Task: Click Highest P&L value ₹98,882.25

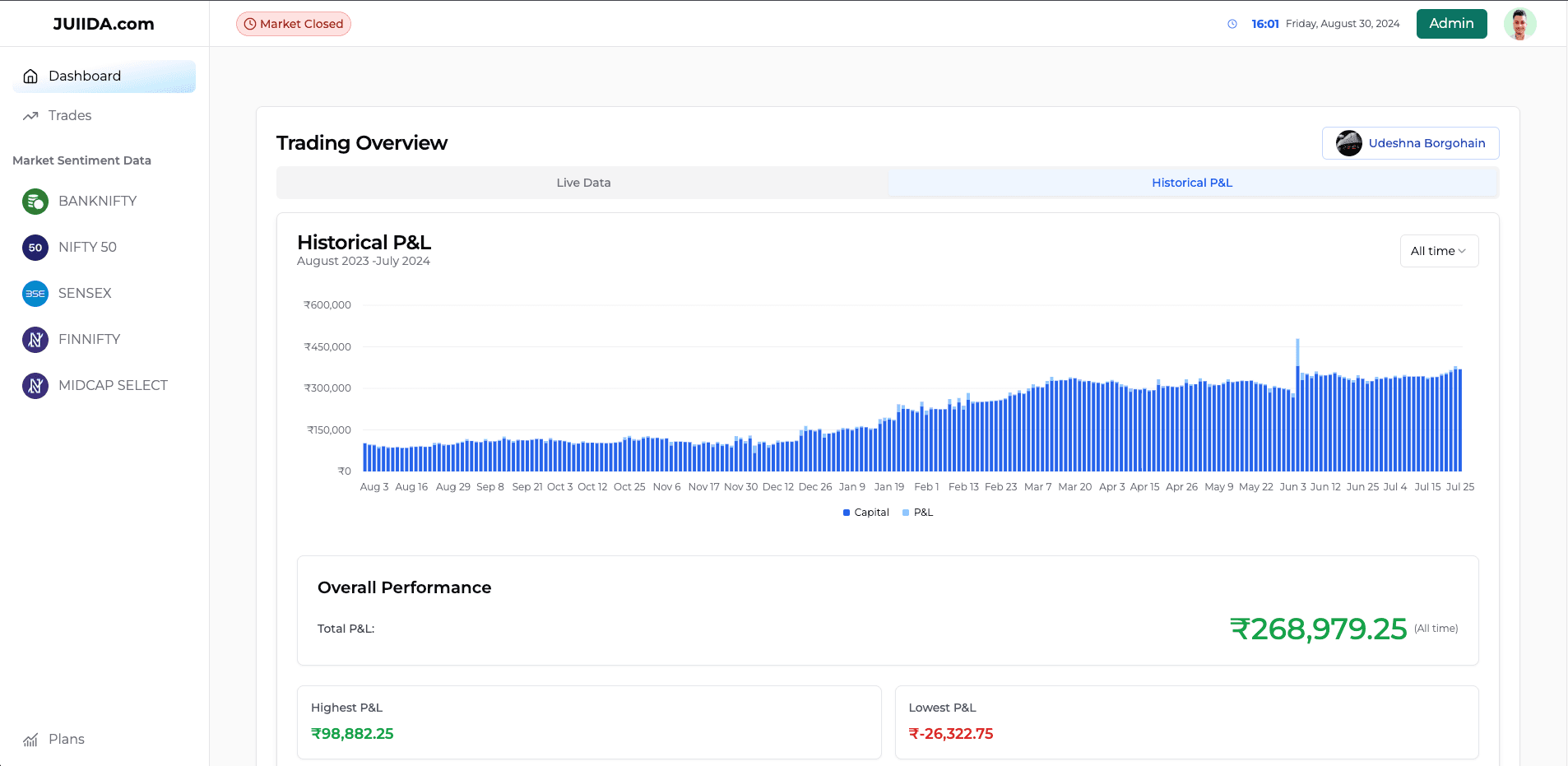Action: (352, 734)
